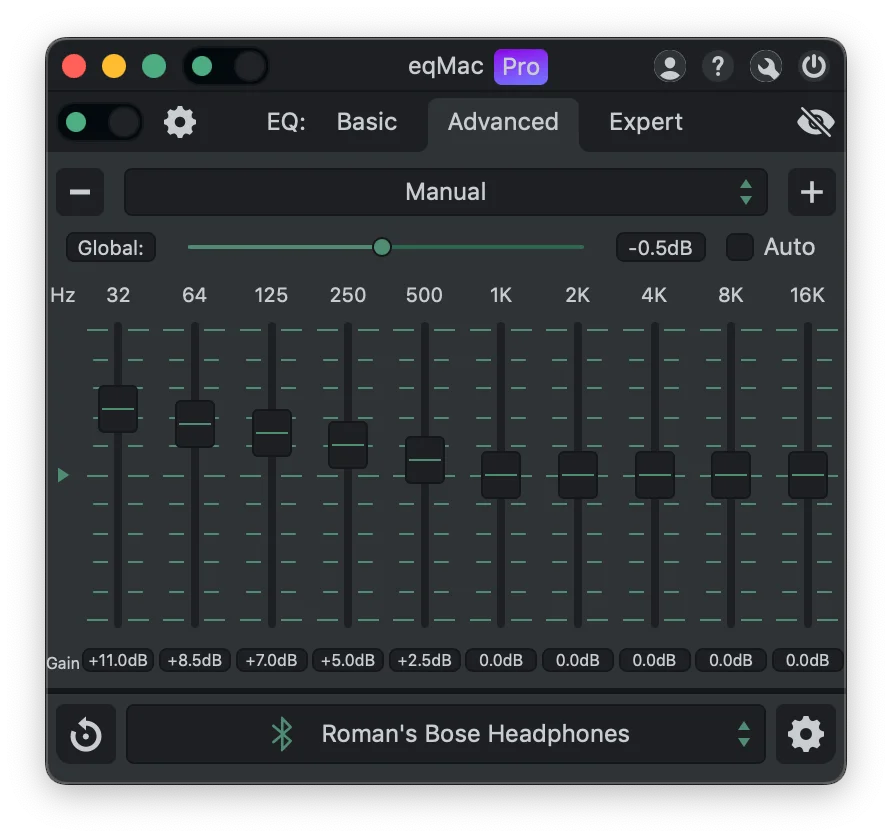Click the +5.0dB gain field

[348, 660]
